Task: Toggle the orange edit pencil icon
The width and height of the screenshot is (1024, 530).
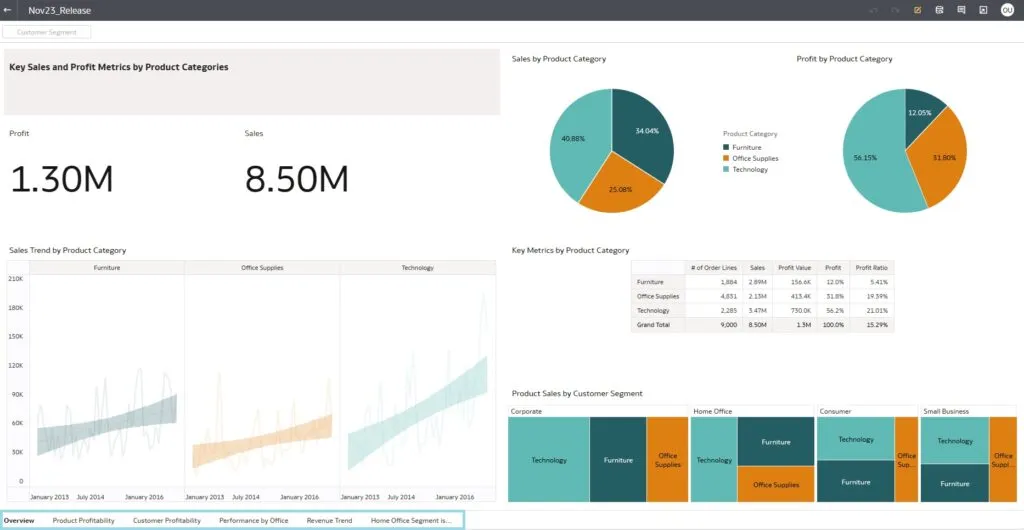Action: pyautogui.click(x=917, y=10)
